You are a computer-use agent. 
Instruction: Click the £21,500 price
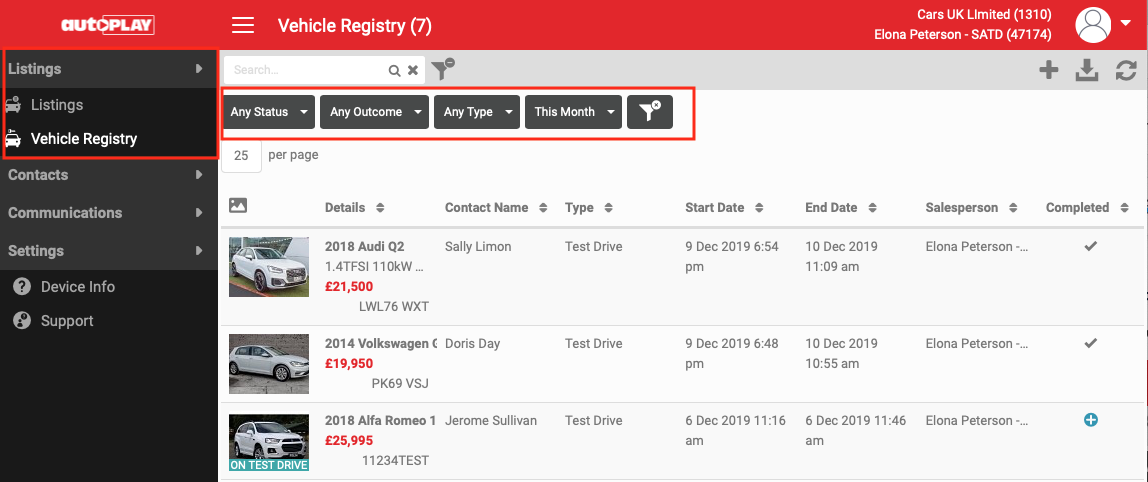(348, 286)
